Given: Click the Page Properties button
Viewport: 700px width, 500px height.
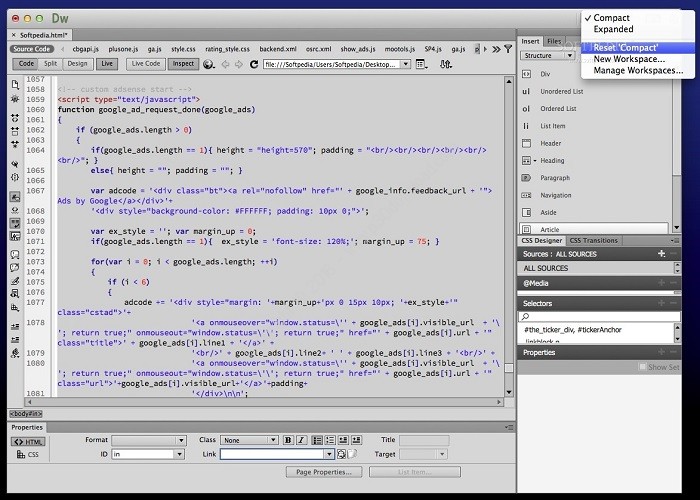Looking at the screenshot, I should pos(323,472).
